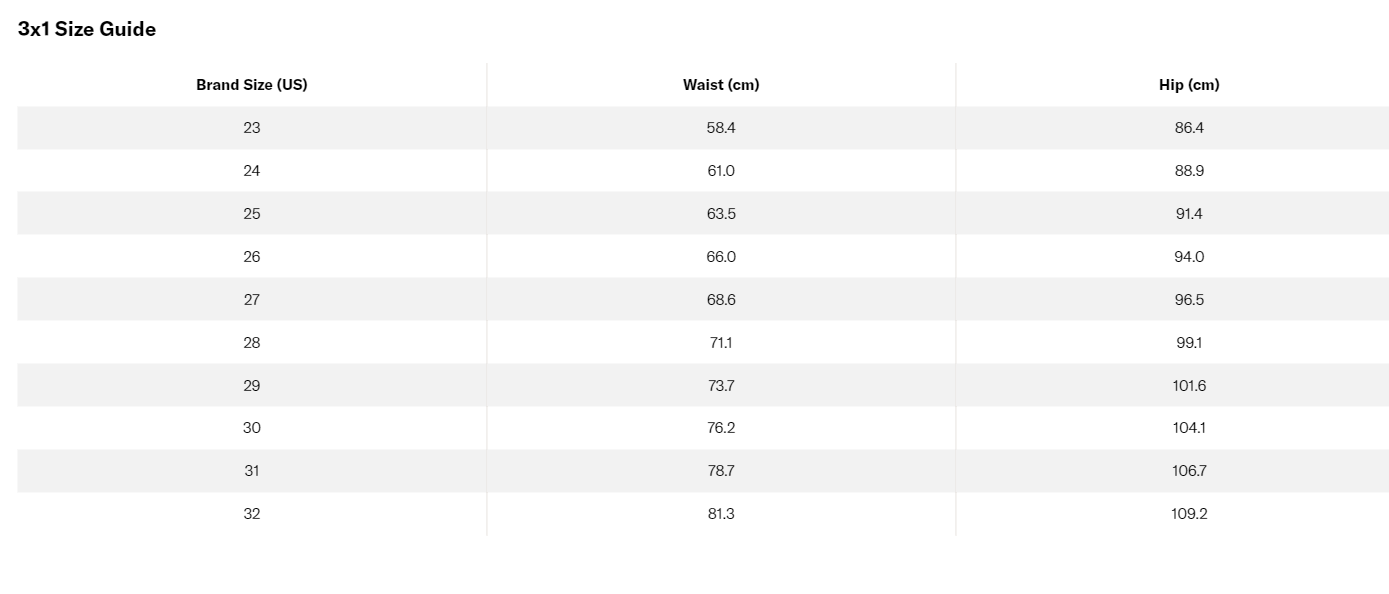
Task: Click the Brand Size (US) column header
Action: coord(251,85)
